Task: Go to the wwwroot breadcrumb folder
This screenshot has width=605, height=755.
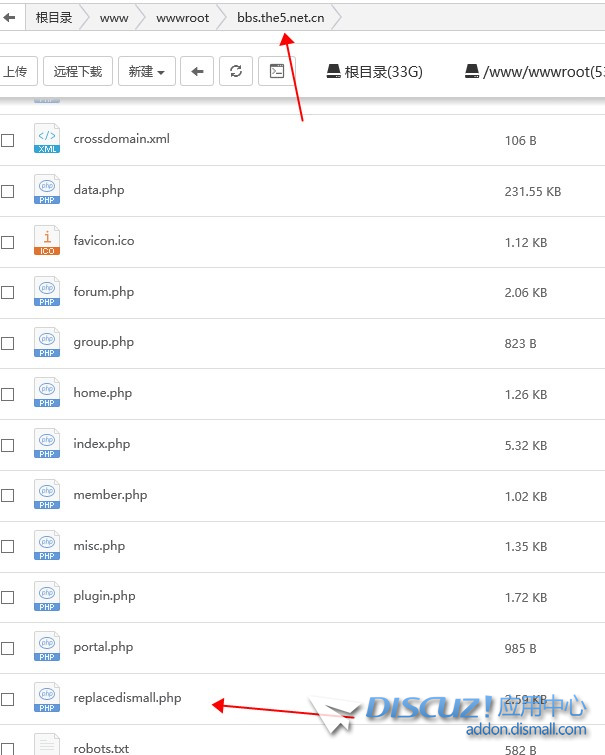Action: [182, 18]
